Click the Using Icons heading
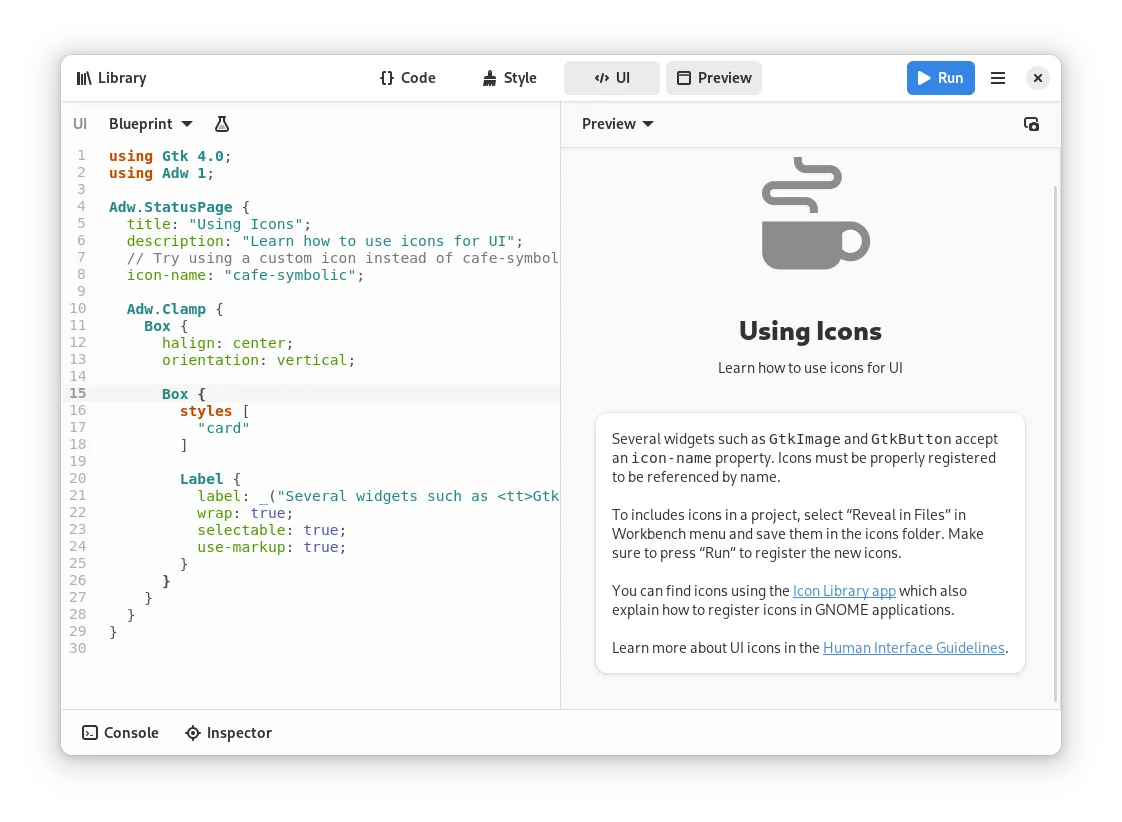 pos(810,331)
